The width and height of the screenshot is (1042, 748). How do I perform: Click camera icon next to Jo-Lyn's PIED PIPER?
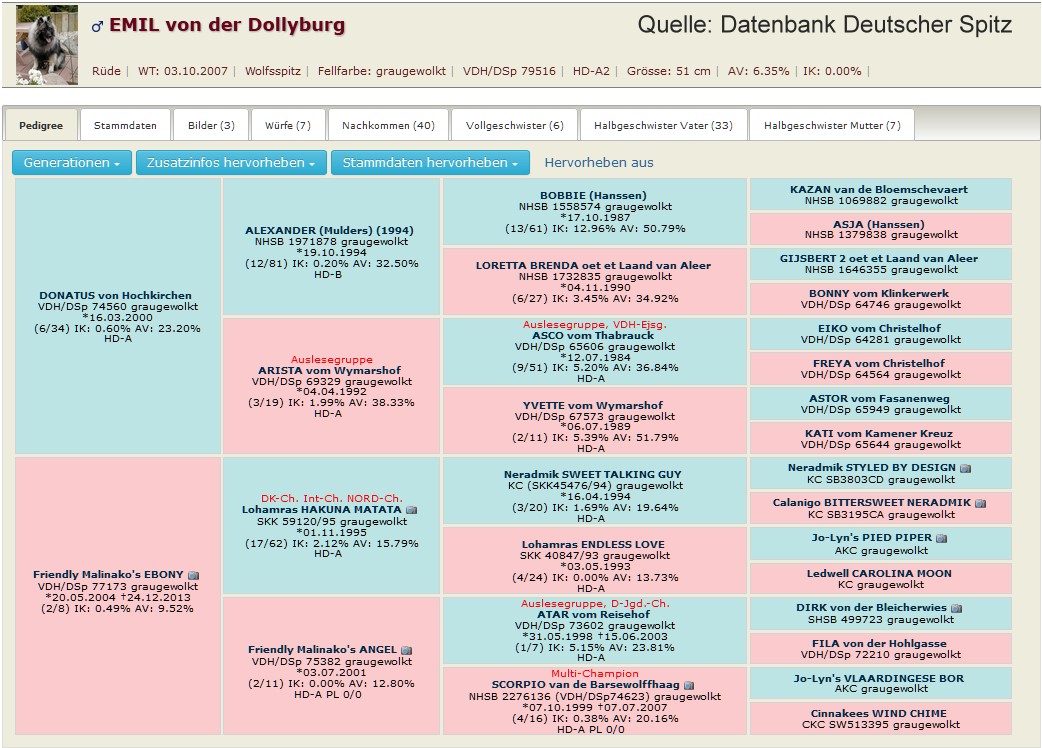click(941, 538)
